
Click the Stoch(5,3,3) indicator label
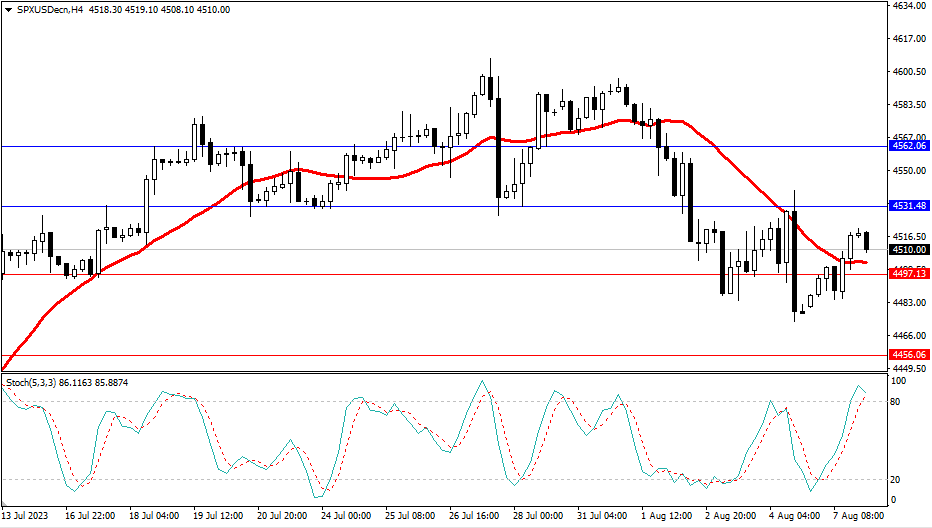point(35,383)
